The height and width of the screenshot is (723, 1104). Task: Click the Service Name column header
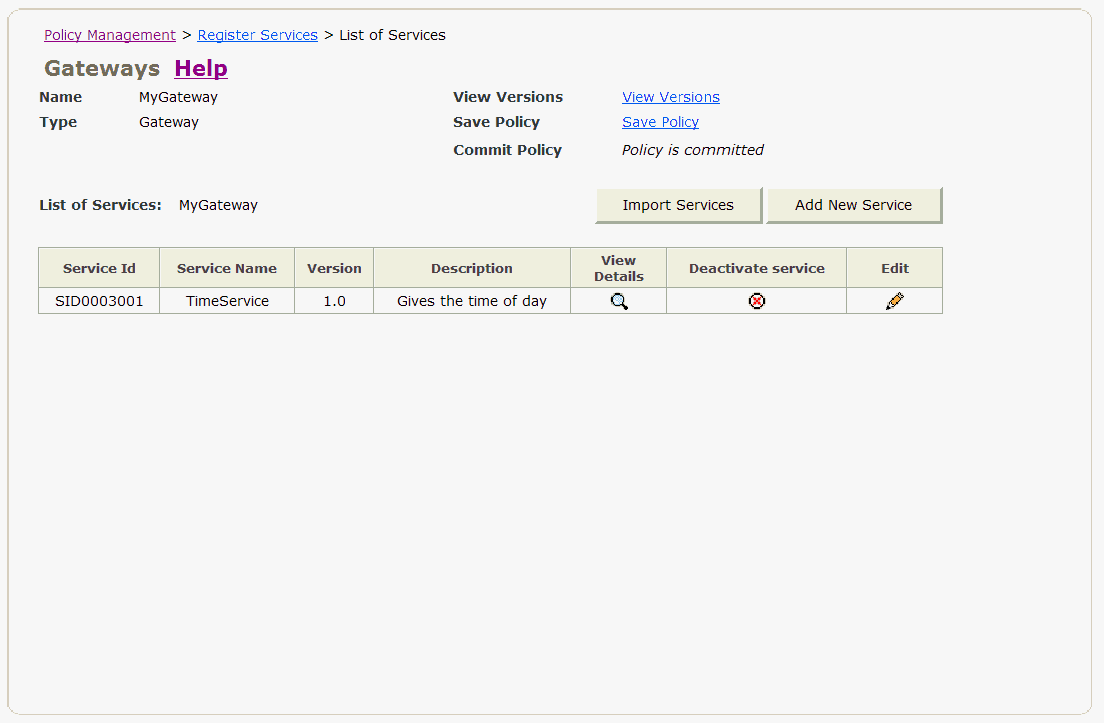pyautogui.click(x=227, y=268)
